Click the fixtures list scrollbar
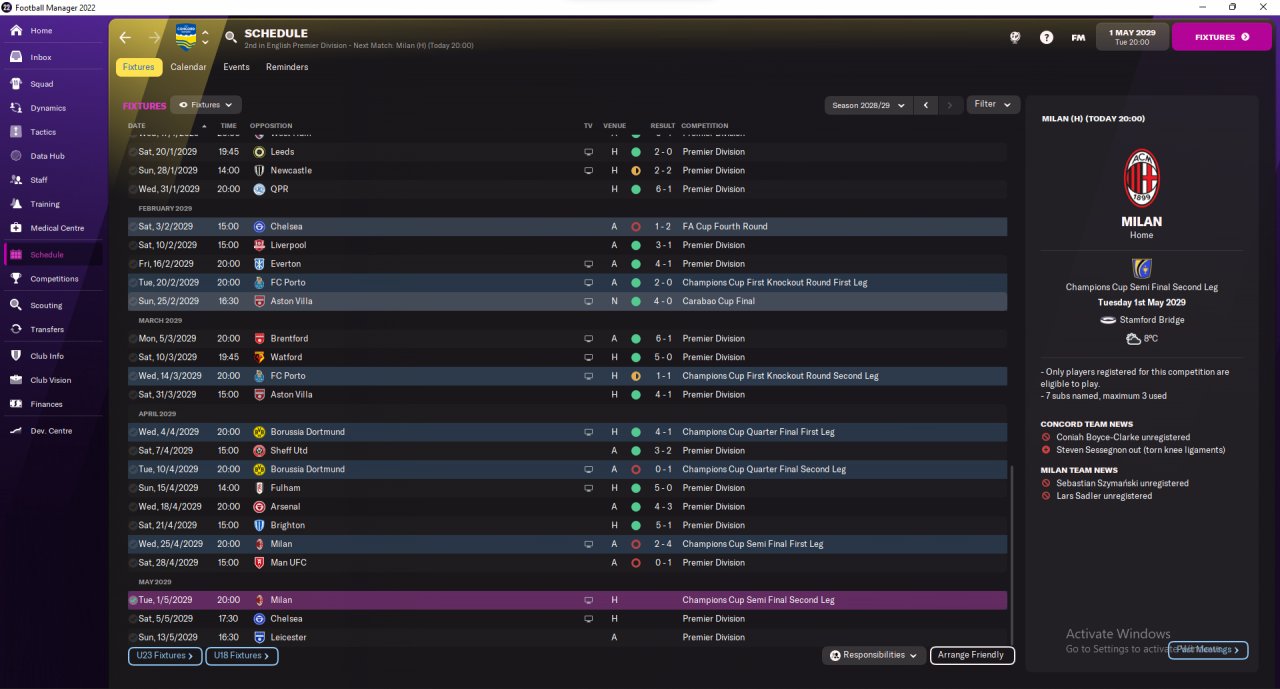1280x689 pixels. pyautogui.click(x=1012, y=555)
